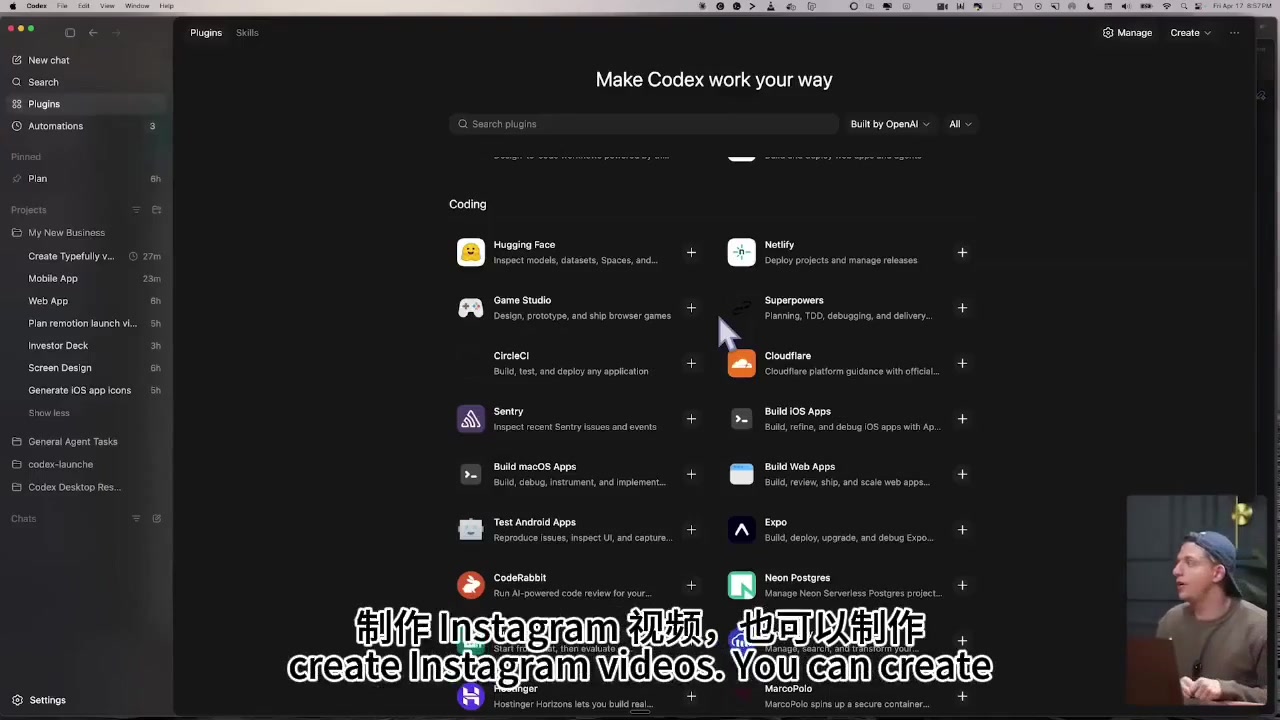The width and height of the screenshot is (1280, 720).
Task: Add the CircleCI plugin with plus
Action: coord(691,363)
